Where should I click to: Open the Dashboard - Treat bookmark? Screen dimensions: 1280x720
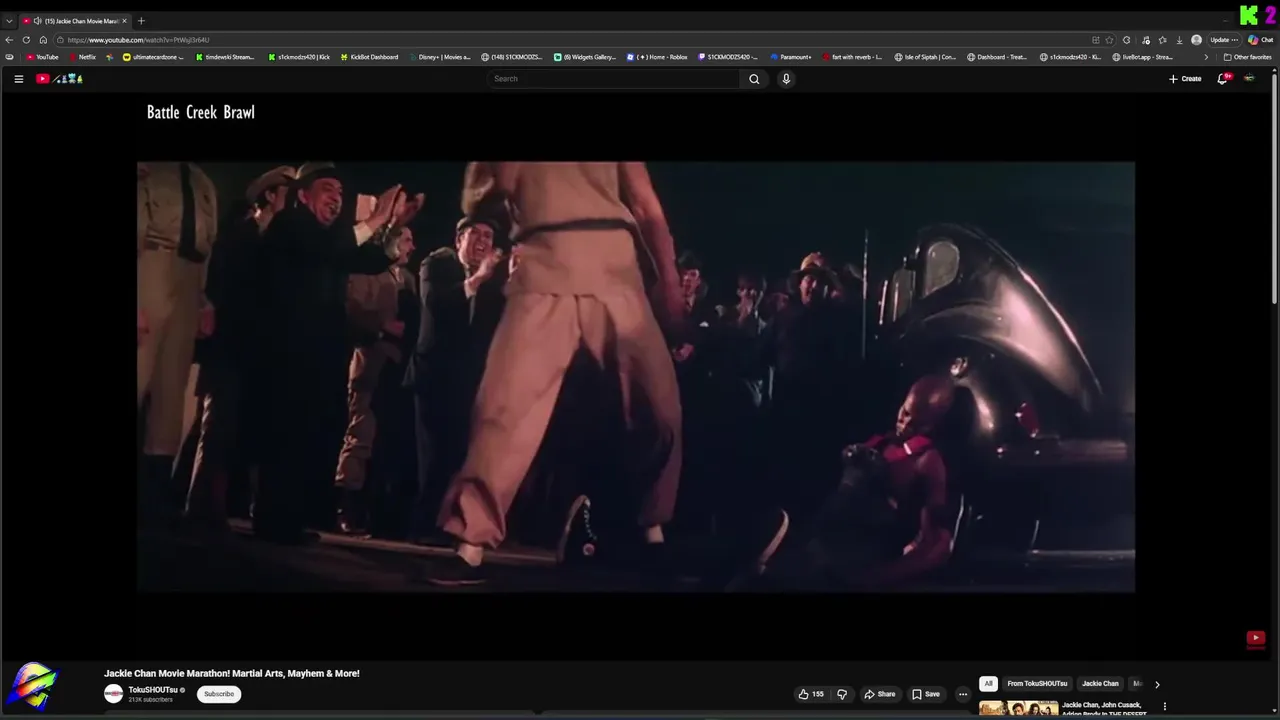[998, 57]
